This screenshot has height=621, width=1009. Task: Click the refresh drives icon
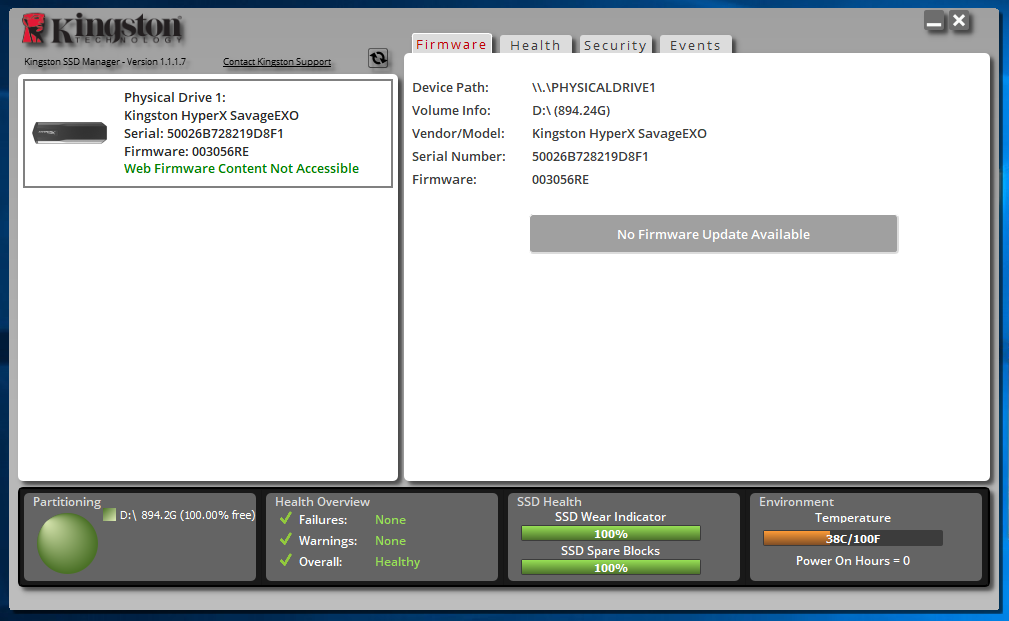tap(378, 58)
